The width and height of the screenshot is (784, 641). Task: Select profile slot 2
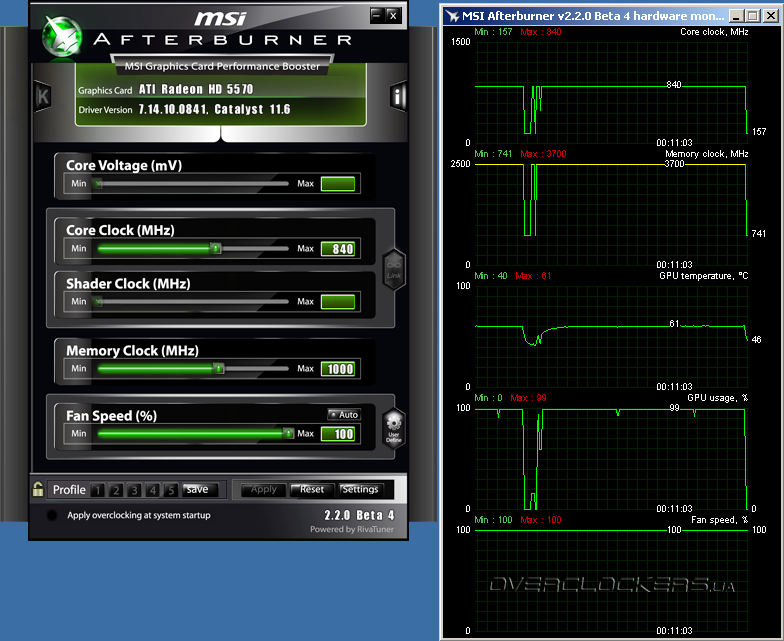[116, 490]
